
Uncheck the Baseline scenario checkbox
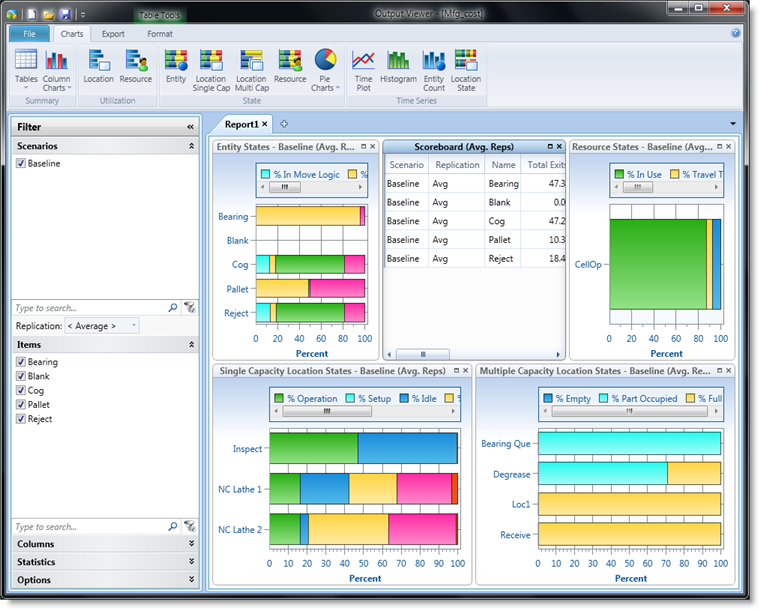tap(21, 163)
